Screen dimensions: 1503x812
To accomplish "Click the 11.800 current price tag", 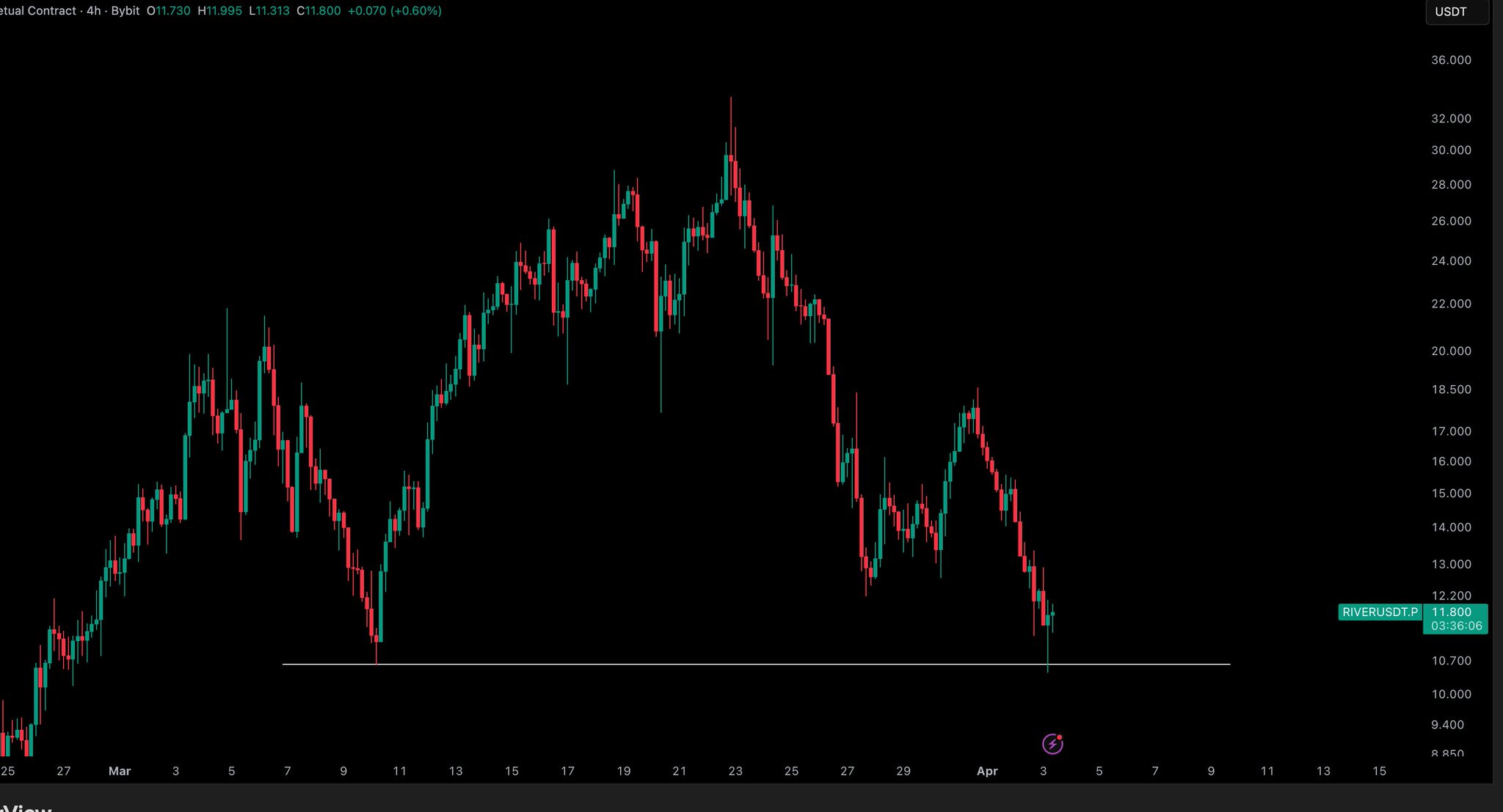I will pyautogui.click(x=1452, y=612).
